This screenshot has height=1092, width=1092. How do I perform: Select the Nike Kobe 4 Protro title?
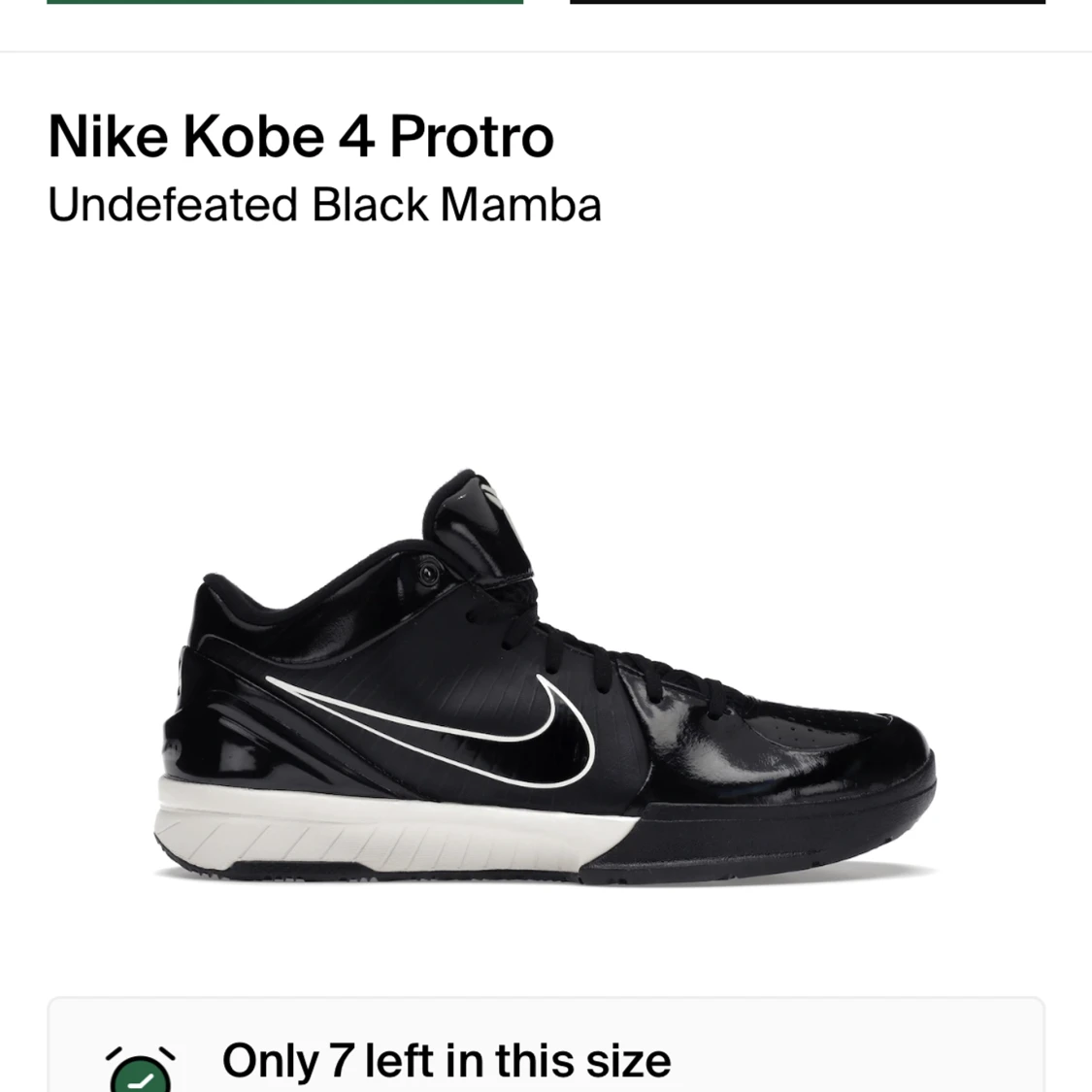[299, 136]
